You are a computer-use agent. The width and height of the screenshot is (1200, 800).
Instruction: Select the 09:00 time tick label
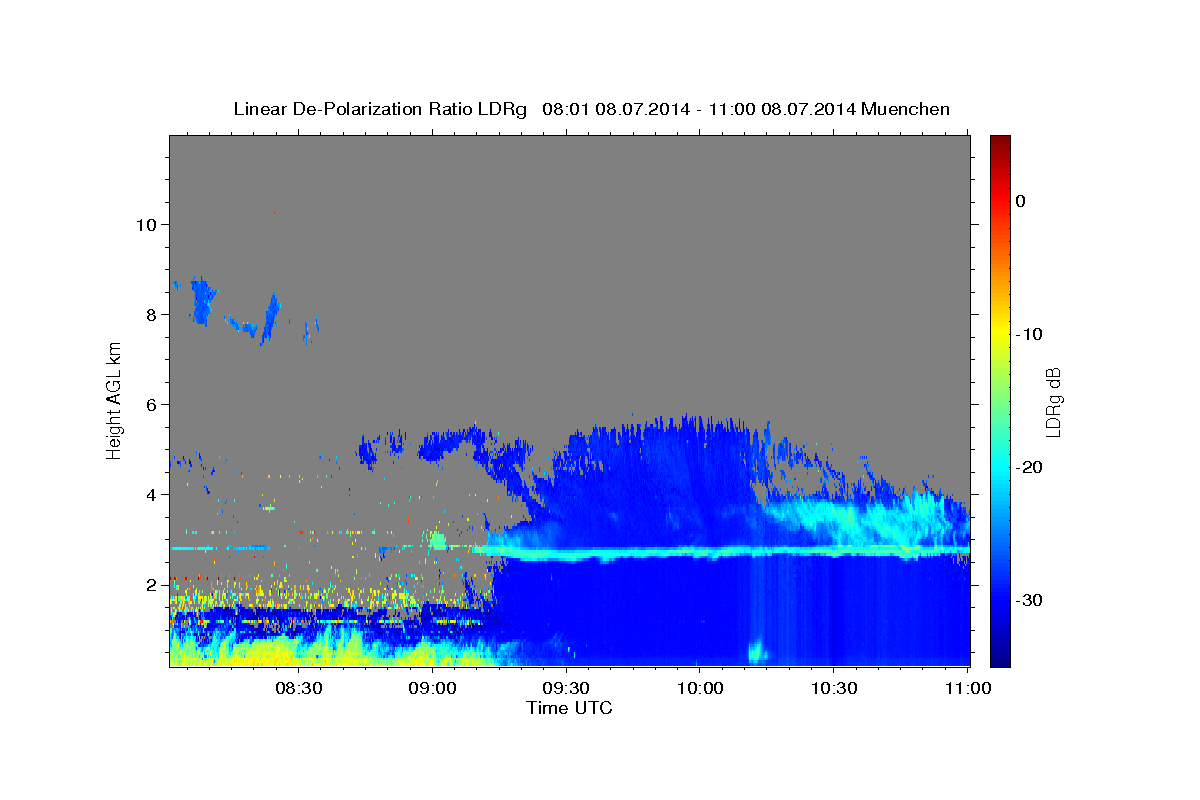[433, 689]
